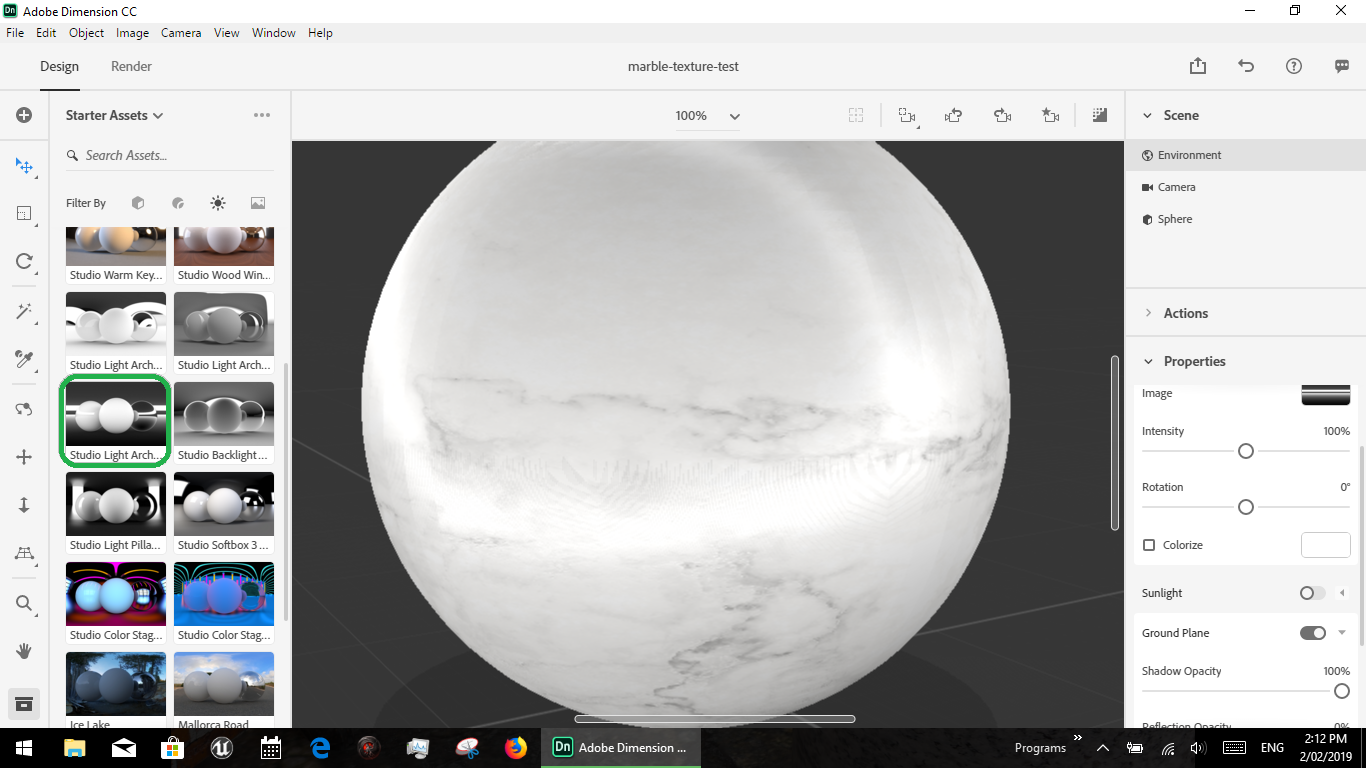
Task: Activate the Pan camera tool
Action: click(x=24, y=457)
